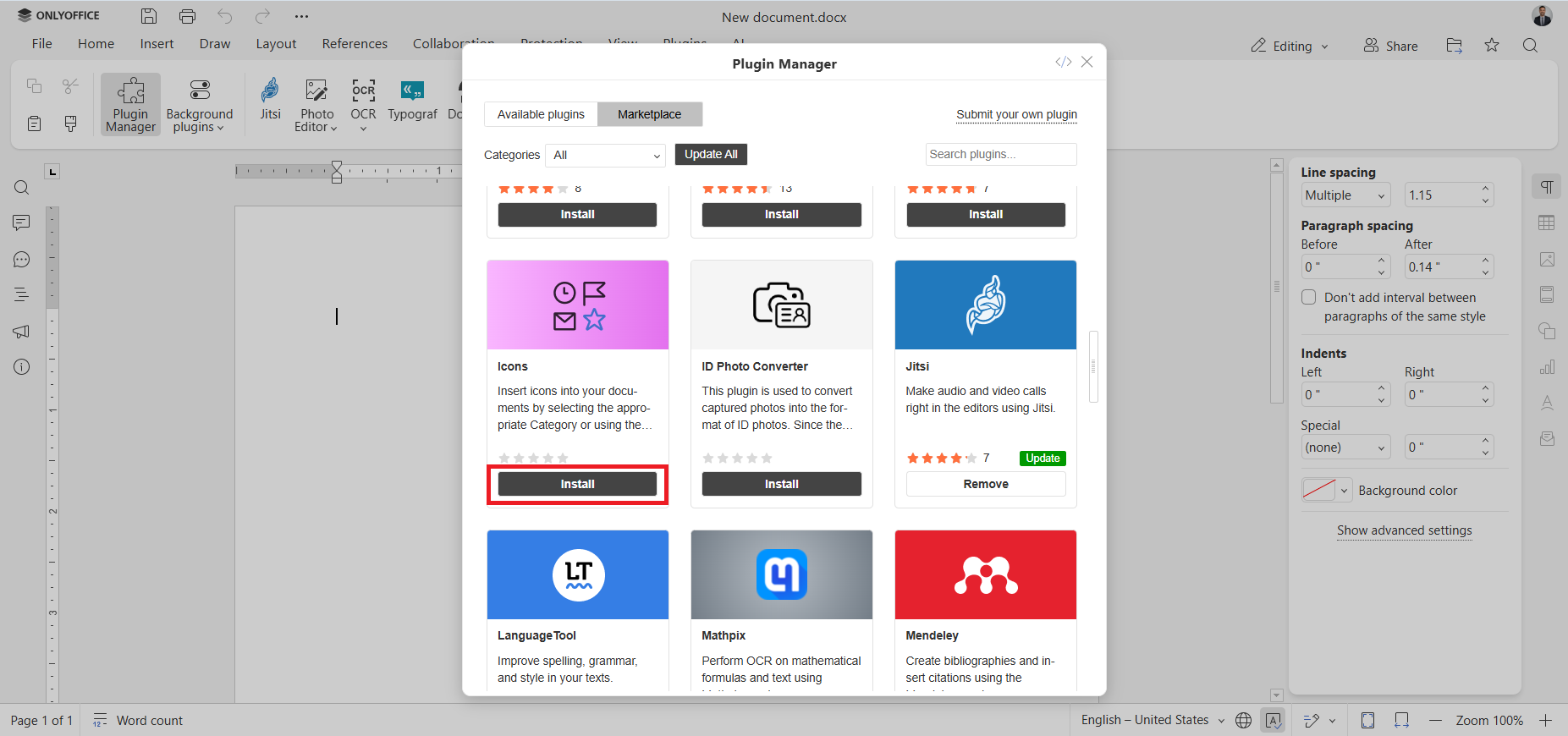Click Fit to page icon
The height and width of the screenshot is (736, 1568).
tap(1367, 720)
